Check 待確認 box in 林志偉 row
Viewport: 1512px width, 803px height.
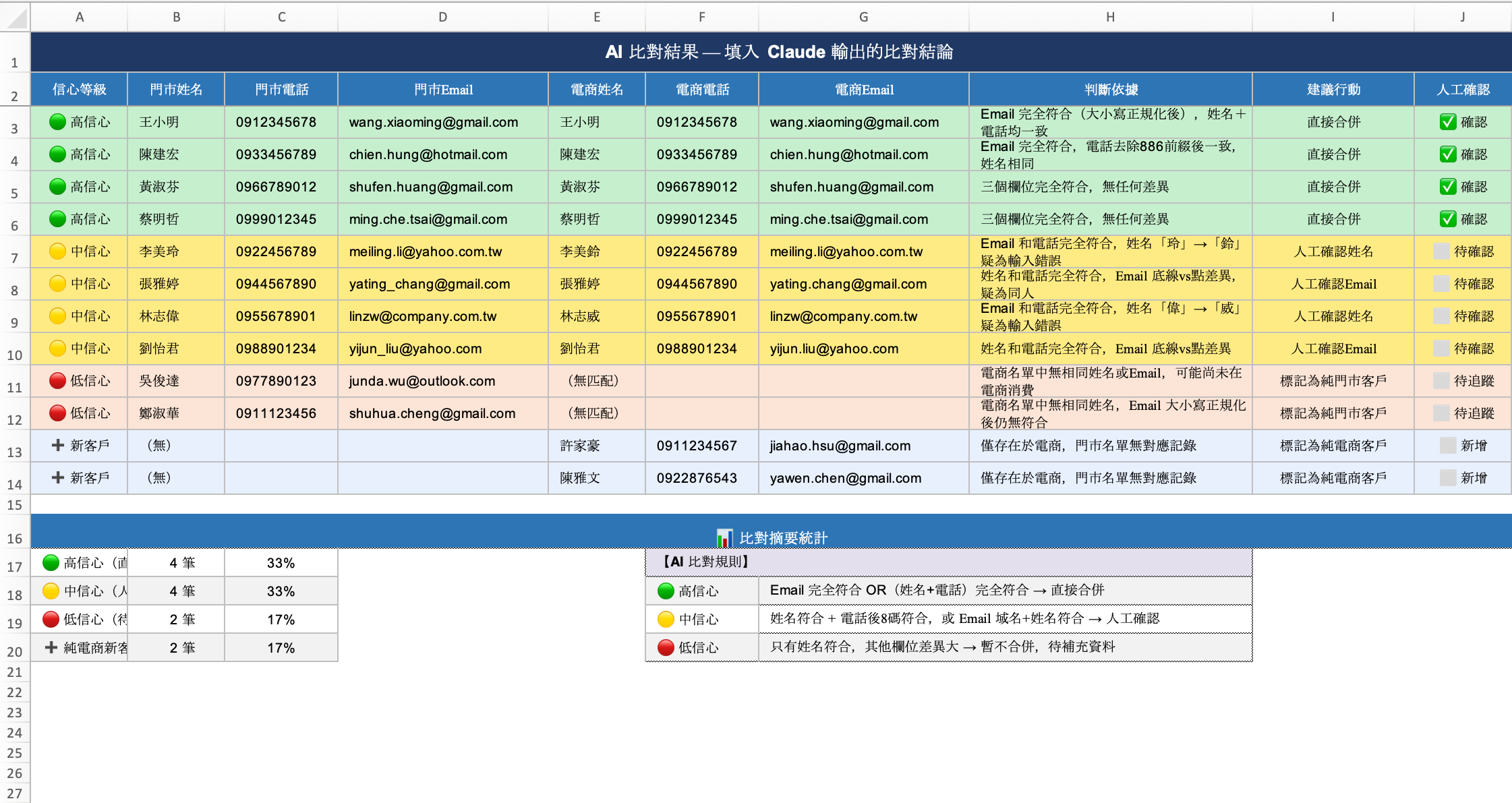[x=1441, y=316]
